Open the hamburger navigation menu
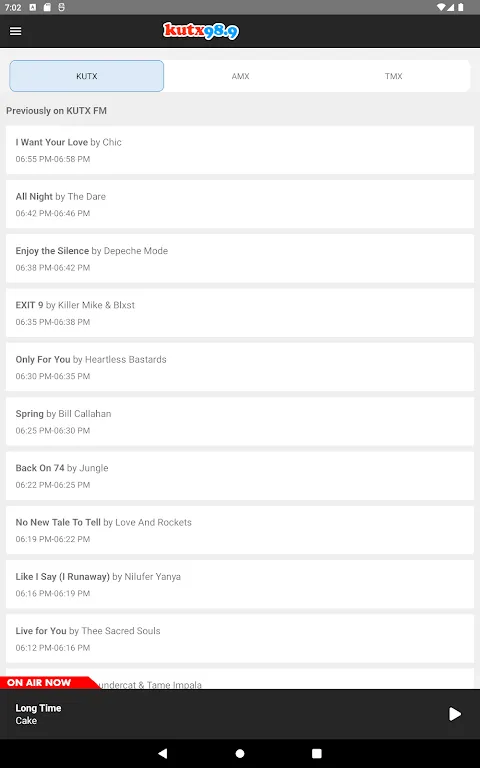The height and width of the screenshot is (768, 480). click(16, 31)
